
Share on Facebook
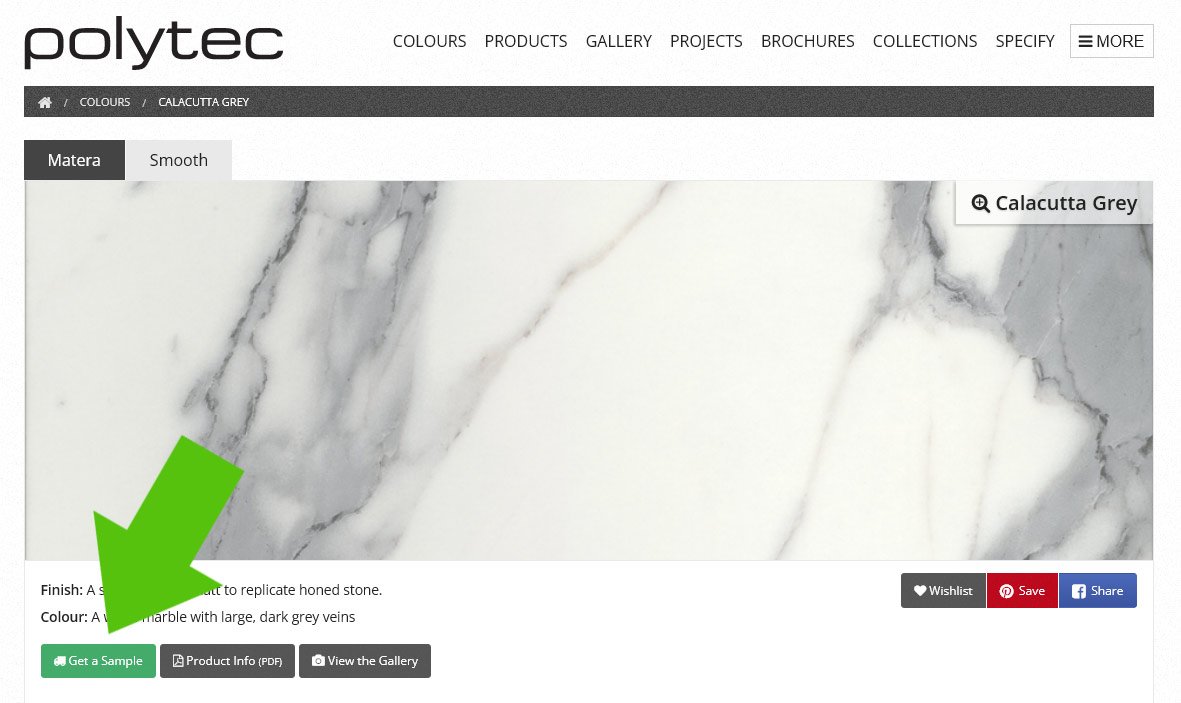tap(1097, 591)
